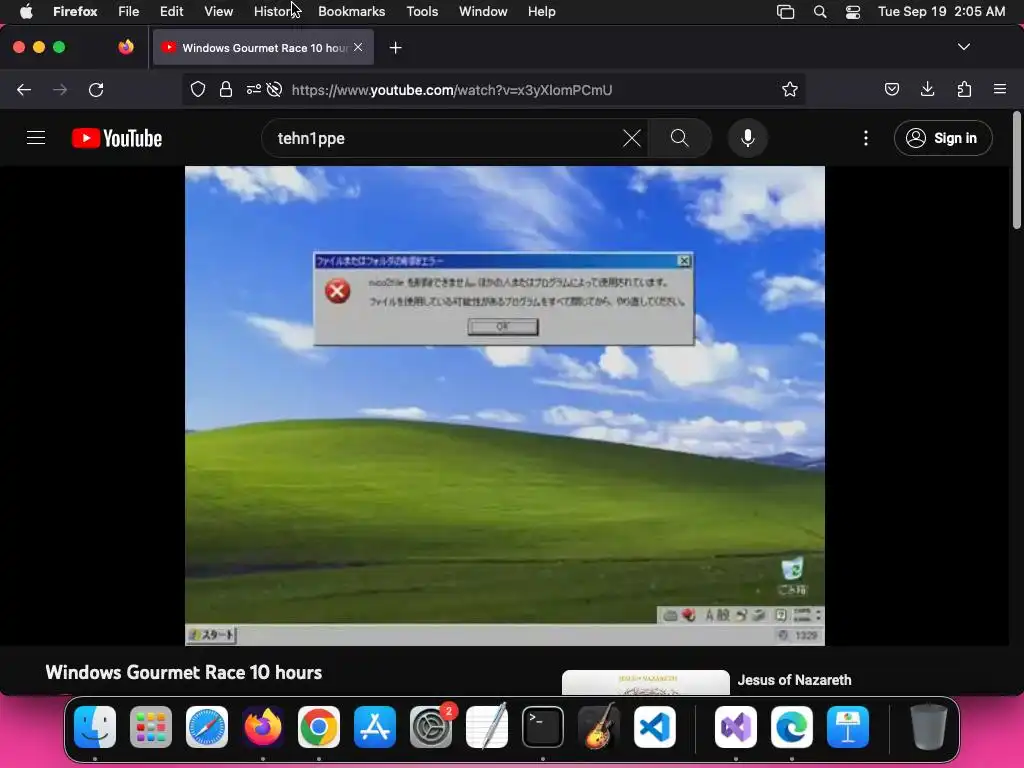Go forward to the next page
This screenshot has width=1024, height=768.
point(60,89)
